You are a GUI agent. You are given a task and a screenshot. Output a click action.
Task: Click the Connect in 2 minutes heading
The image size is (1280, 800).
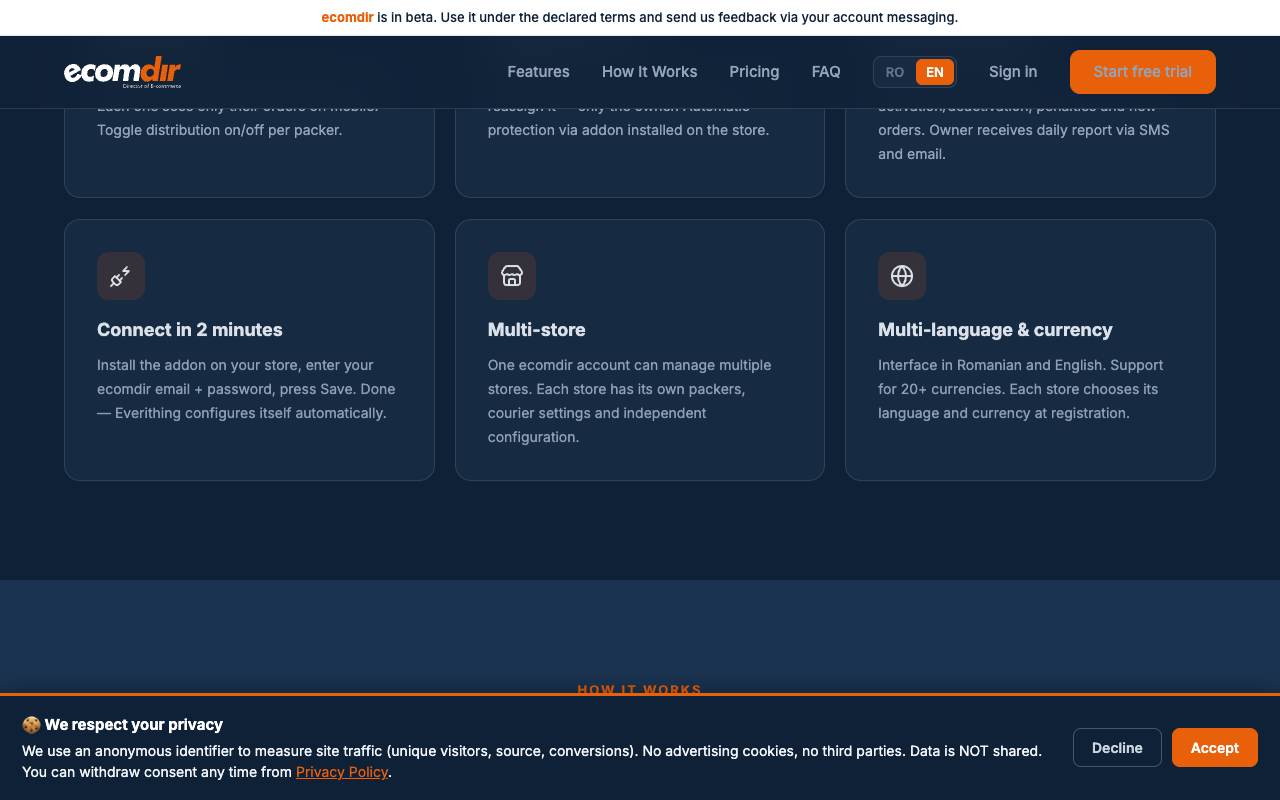190,330
